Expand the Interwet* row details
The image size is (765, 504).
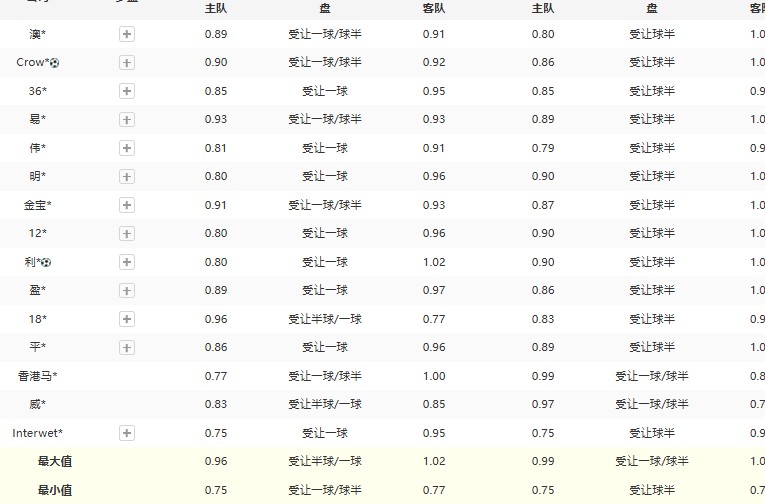tap(127, 433)
